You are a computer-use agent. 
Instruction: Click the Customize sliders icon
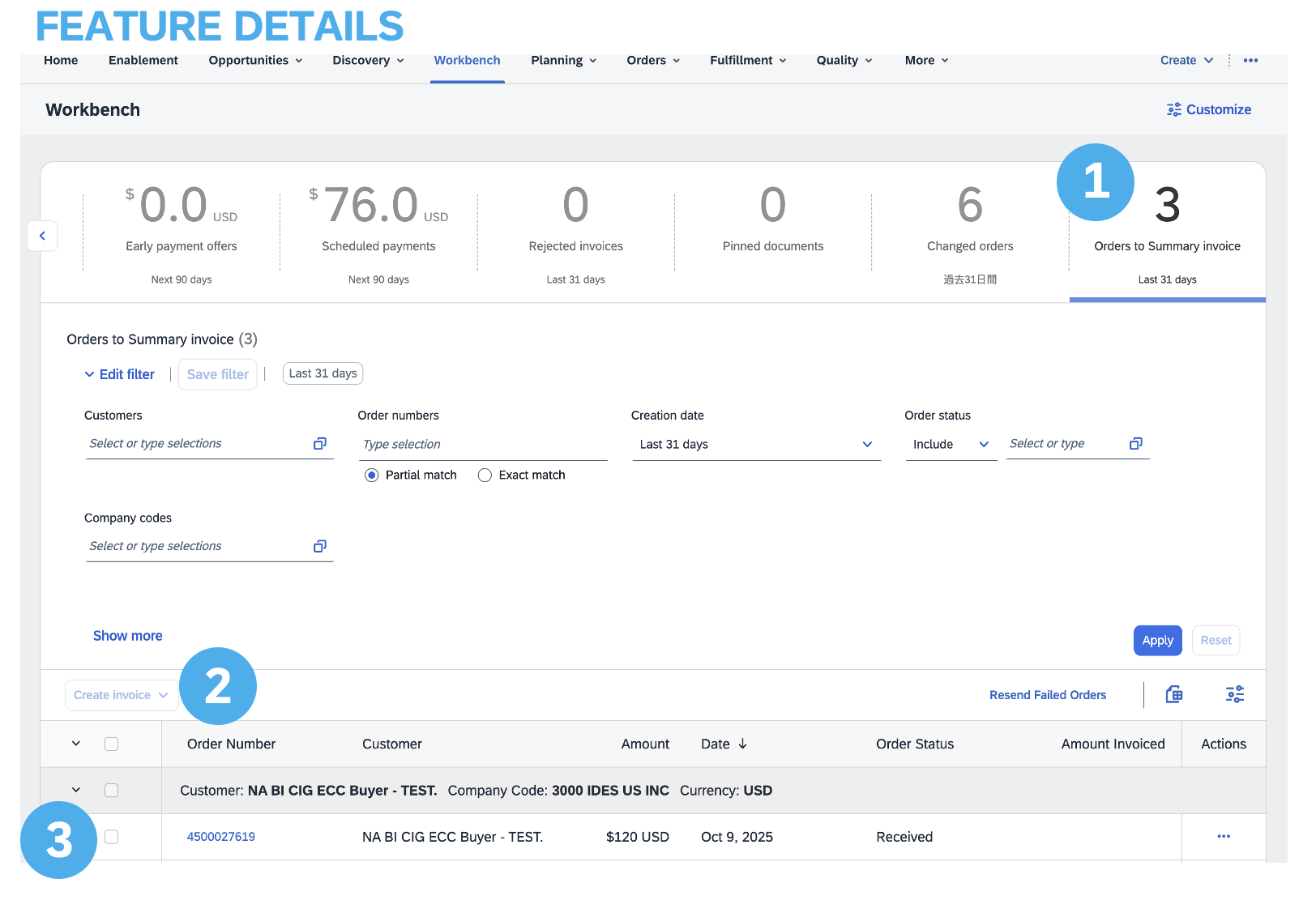pos(1173,109)
